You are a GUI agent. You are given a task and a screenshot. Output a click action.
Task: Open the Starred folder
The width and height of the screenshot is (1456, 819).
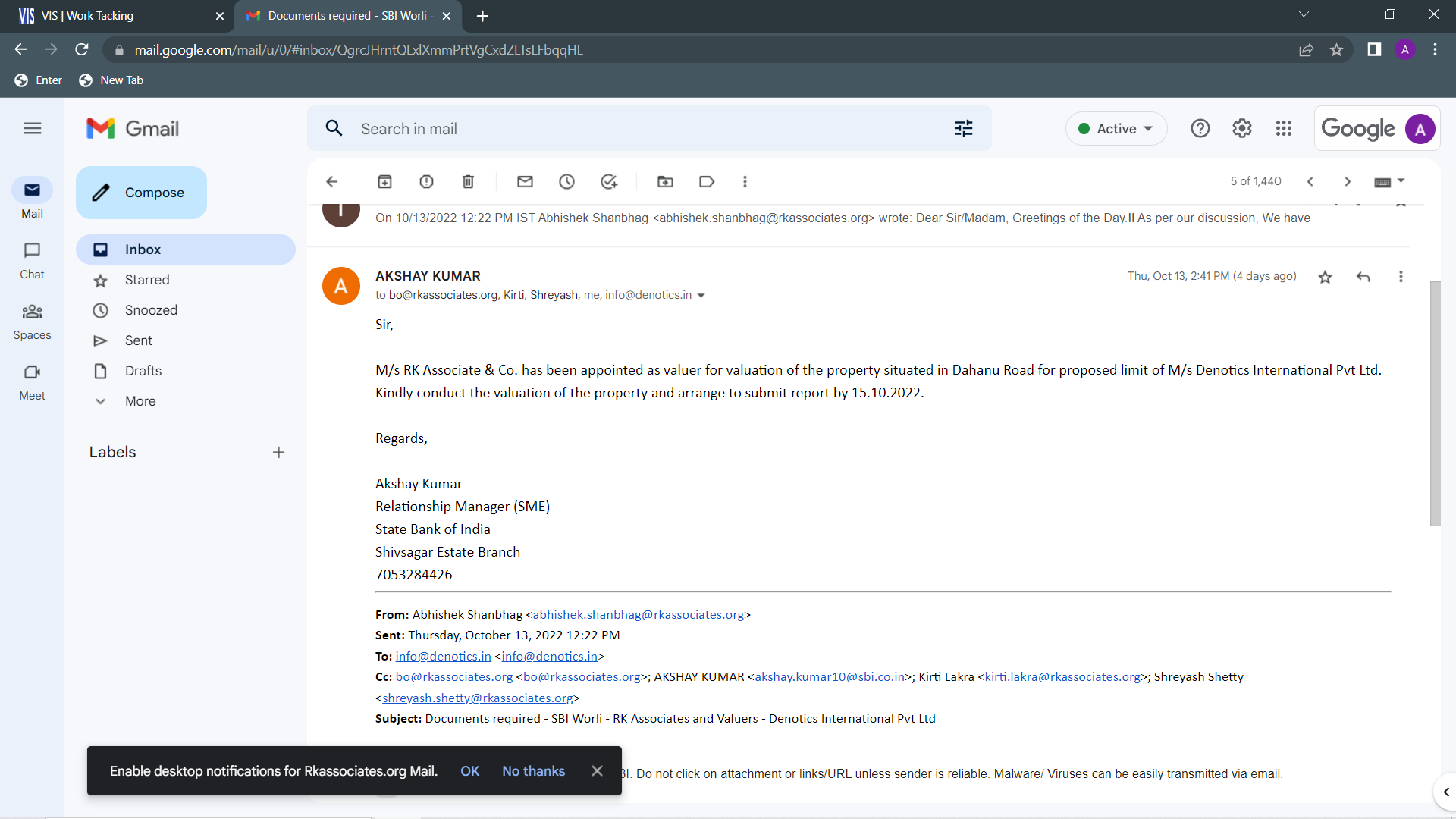pyautogui.click(x=186, y=280)
